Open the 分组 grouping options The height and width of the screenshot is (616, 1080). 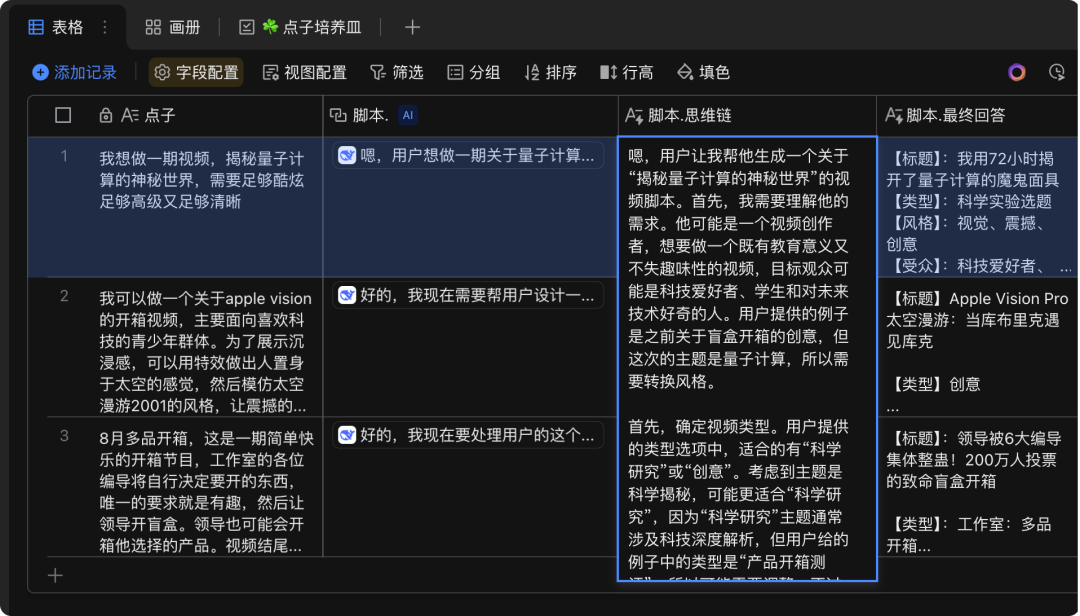(472, 73)
